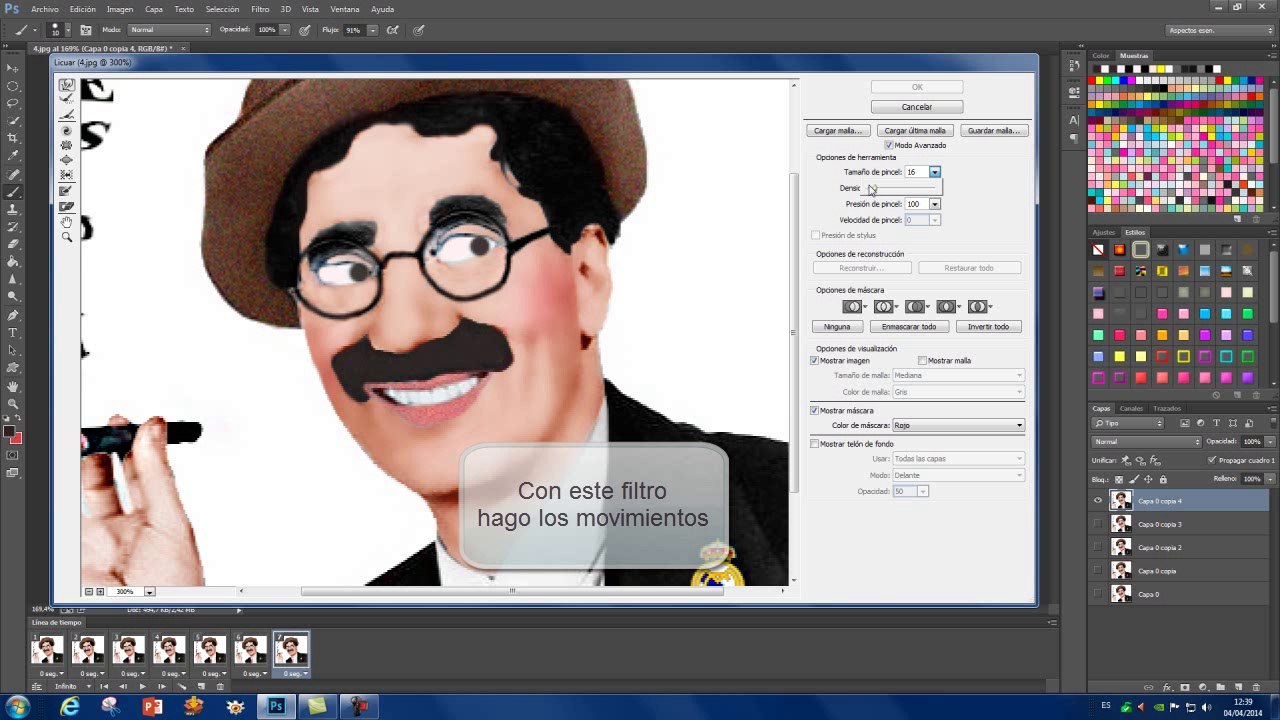Open the layer blend mode Normal dropdown
This screenshot has width=1280, height=720.
click(x=1146, y=441)
